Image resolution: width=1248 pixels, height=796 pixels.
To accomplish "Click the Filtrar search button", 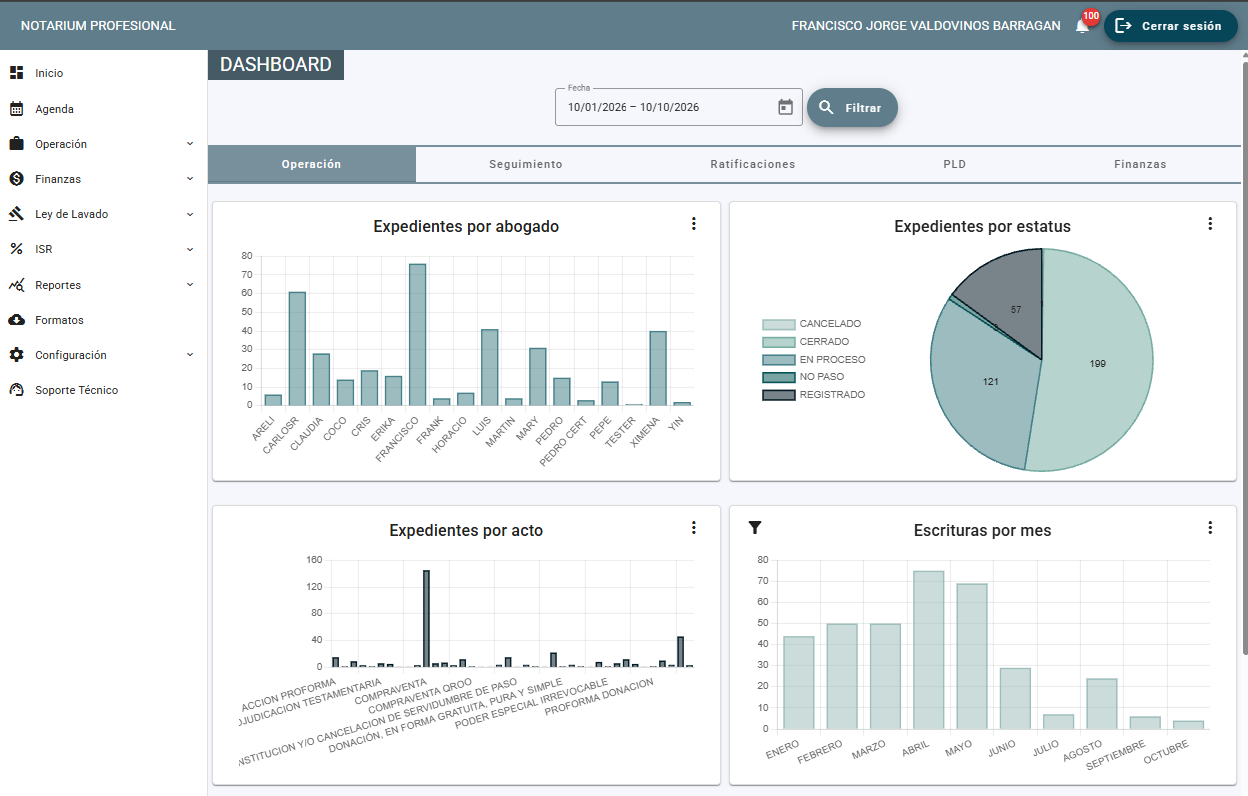I will point(852,107).
